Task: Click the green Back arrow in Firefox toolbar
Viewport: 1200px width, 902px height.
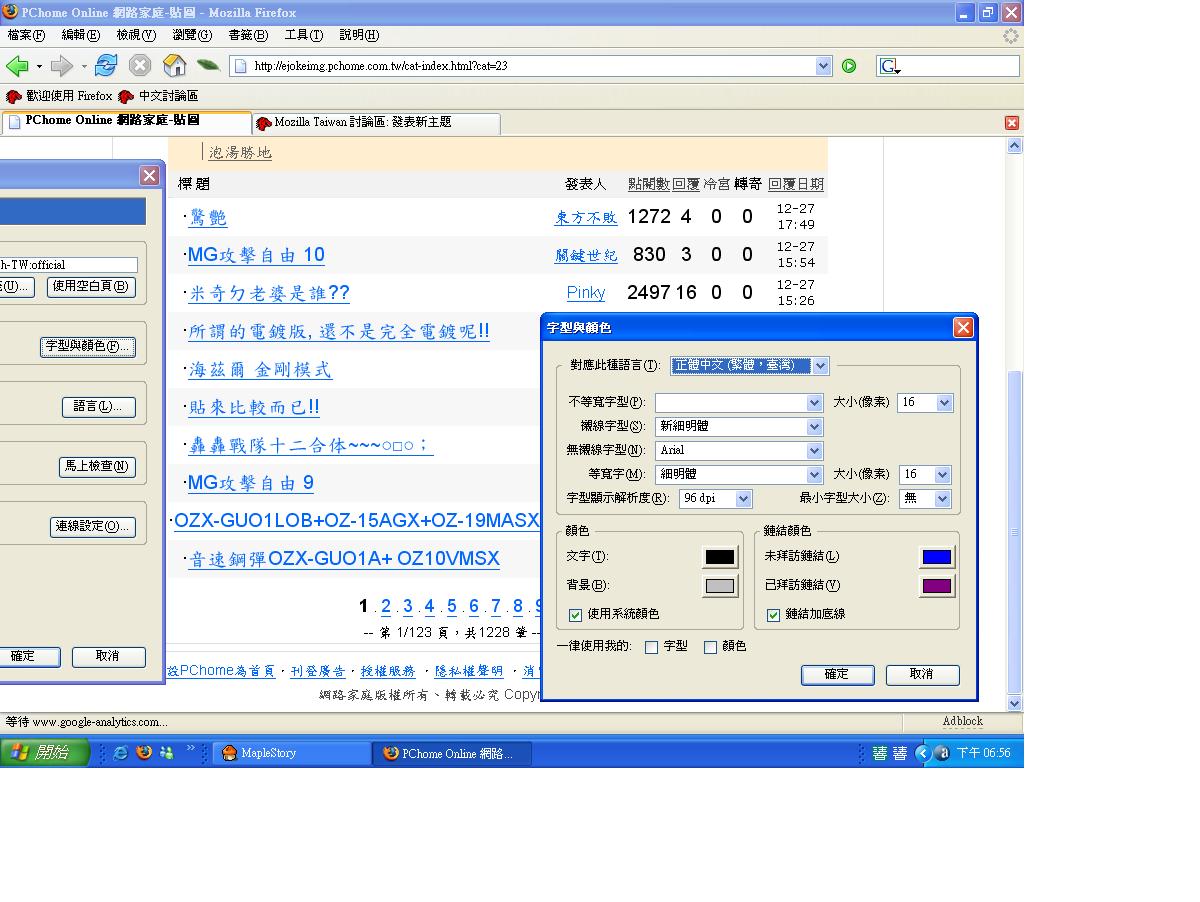Action: click(17, 66)
